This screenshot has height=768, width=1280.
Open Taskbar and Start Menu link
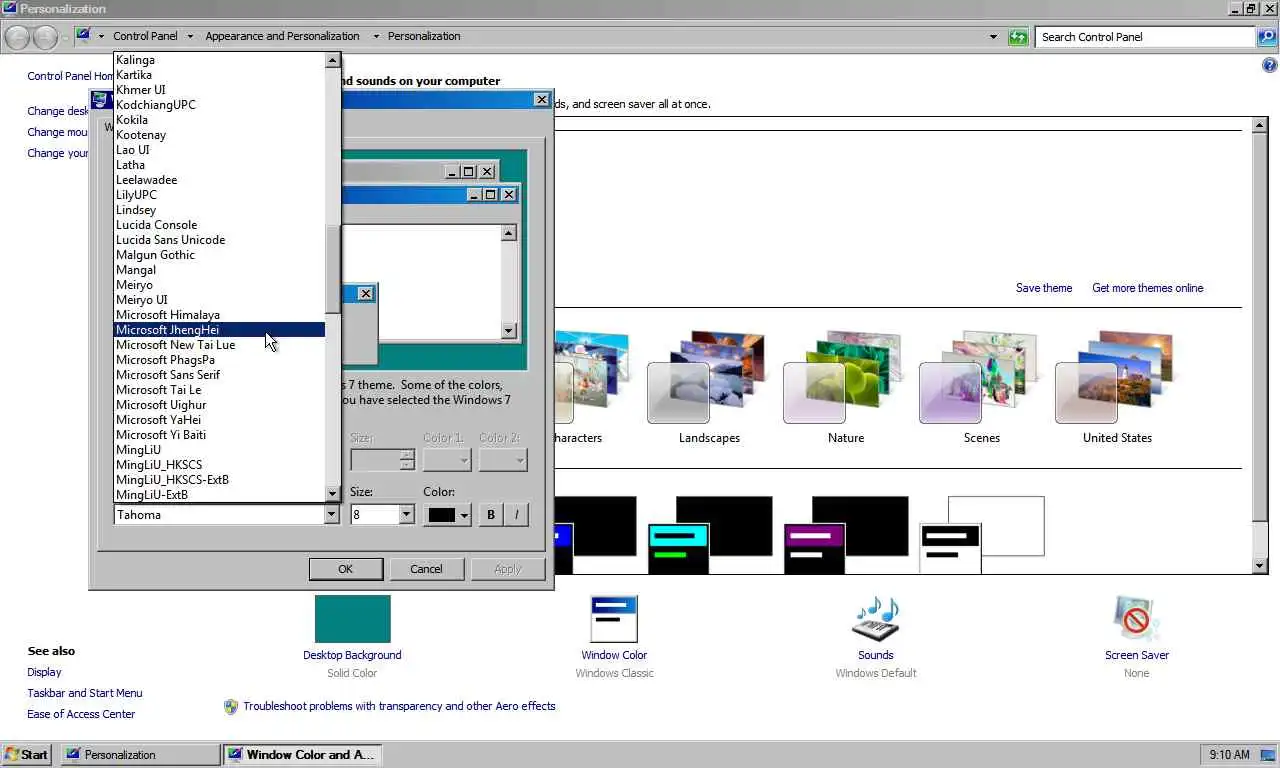(x=85, y=693)
